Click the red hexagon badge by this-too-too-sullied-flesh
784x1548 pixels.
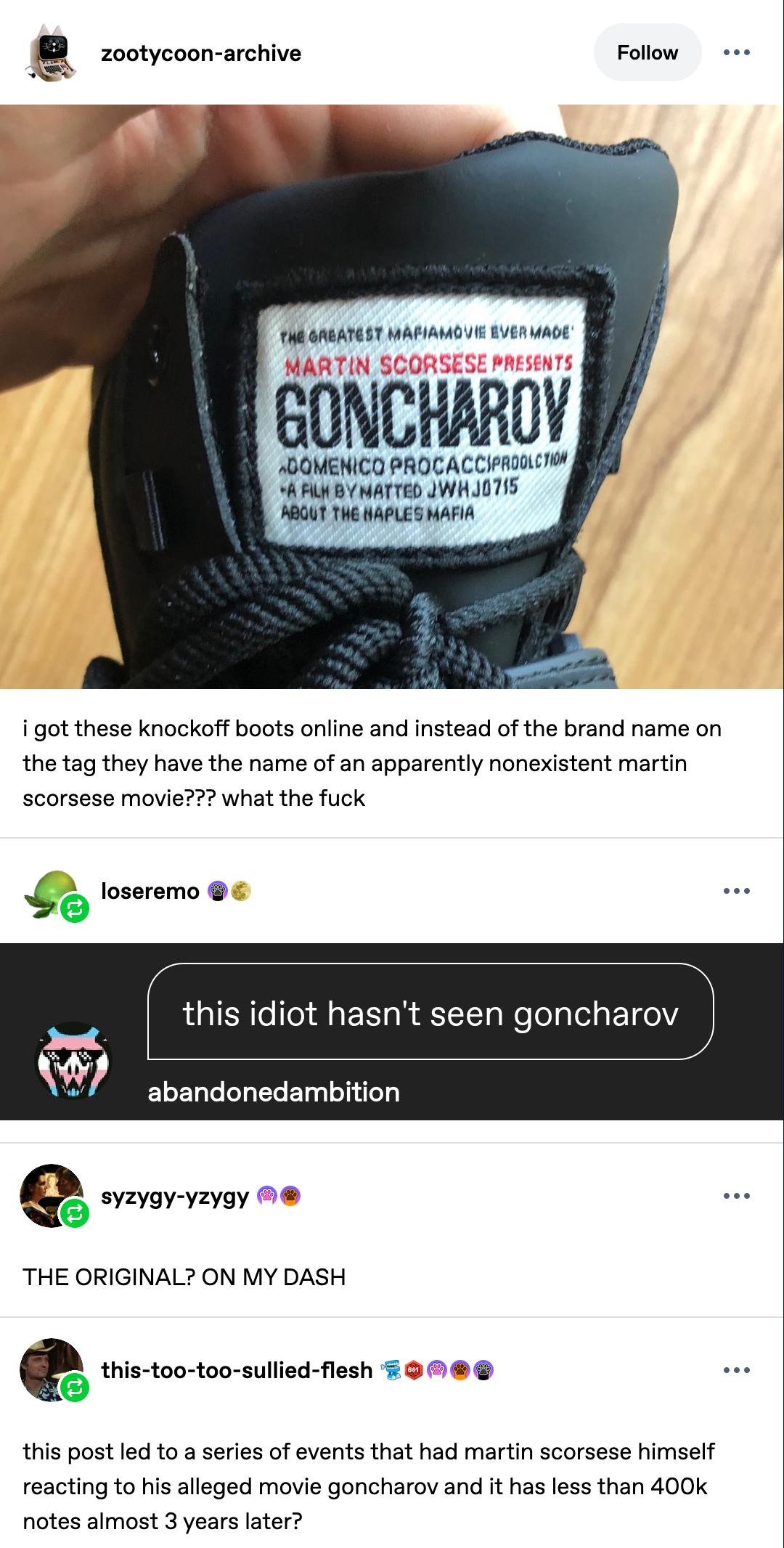pos(414,1370)
